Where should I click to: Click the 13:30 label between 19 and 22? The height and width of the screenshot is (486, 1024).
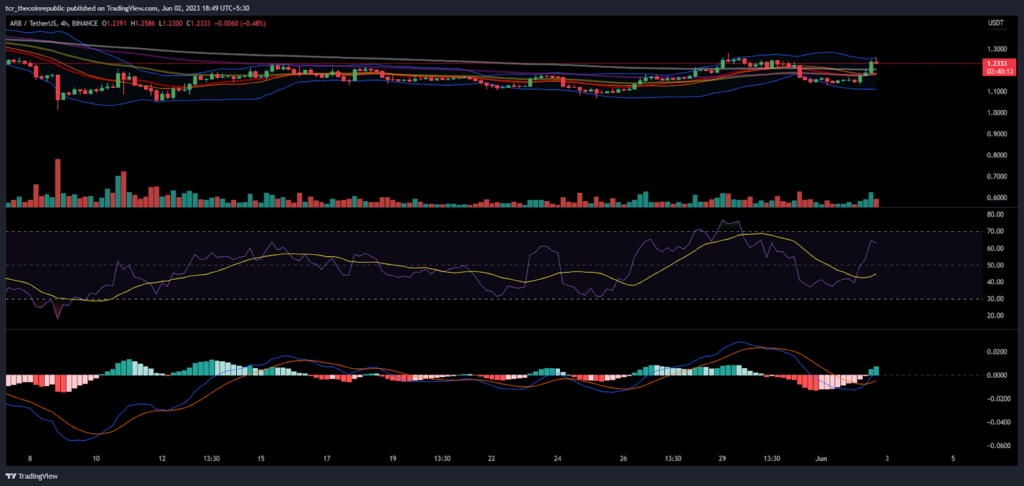pyautogui.click(x=441, y=459)
